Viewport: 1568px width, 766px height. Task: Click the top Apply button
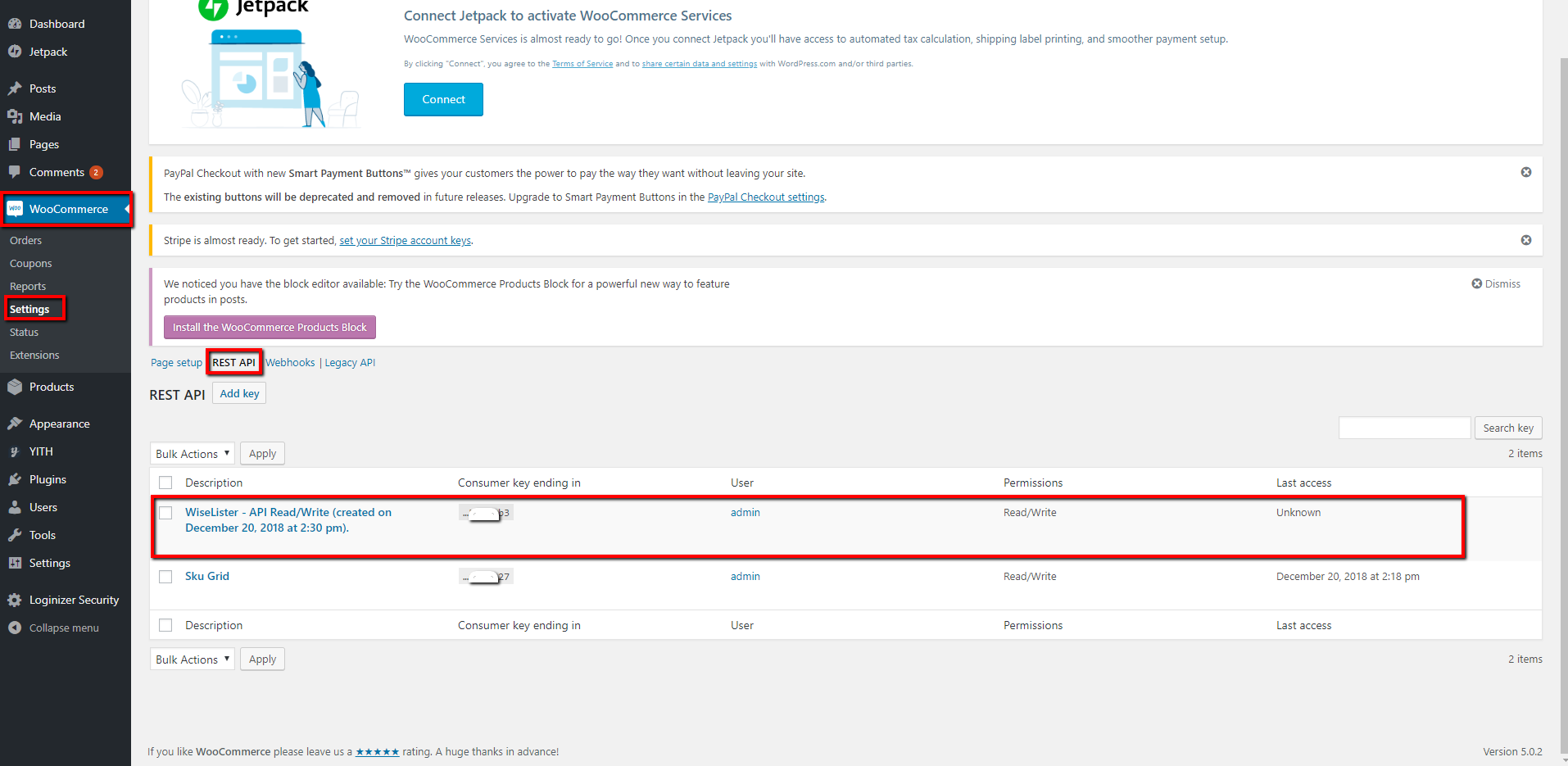(262, 453)
